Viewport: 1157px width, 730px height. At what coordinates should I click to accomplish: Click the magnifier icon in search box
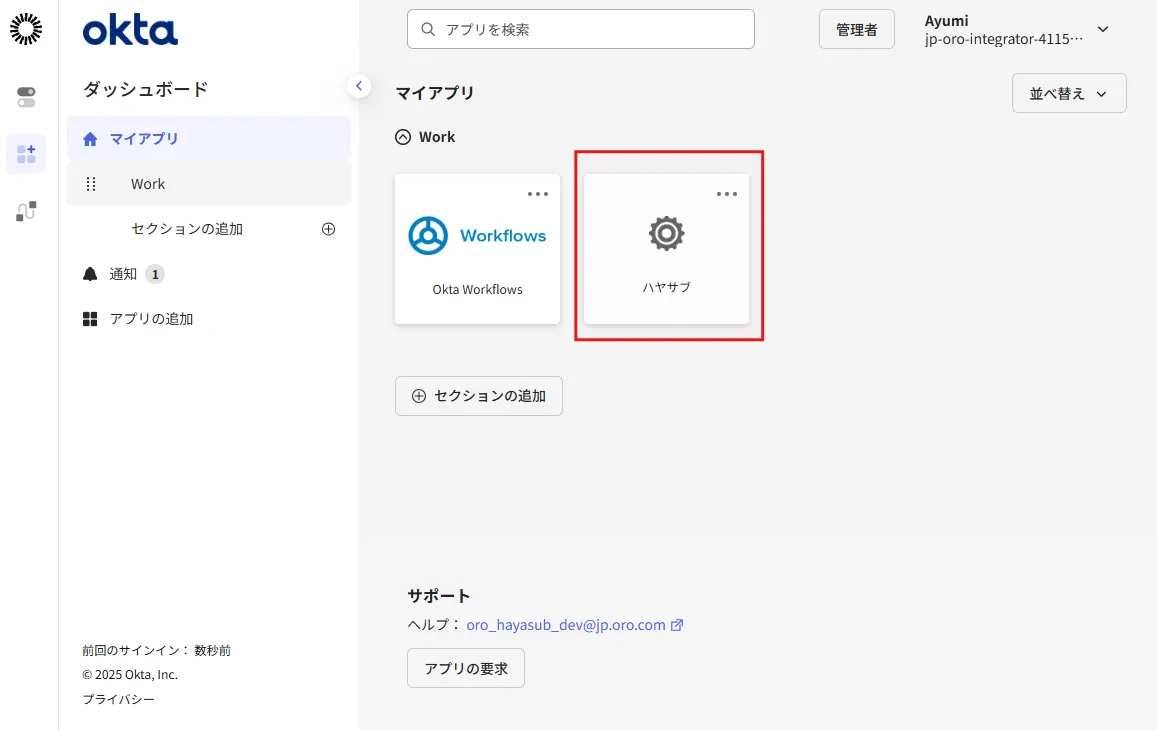tap(428, 30)
